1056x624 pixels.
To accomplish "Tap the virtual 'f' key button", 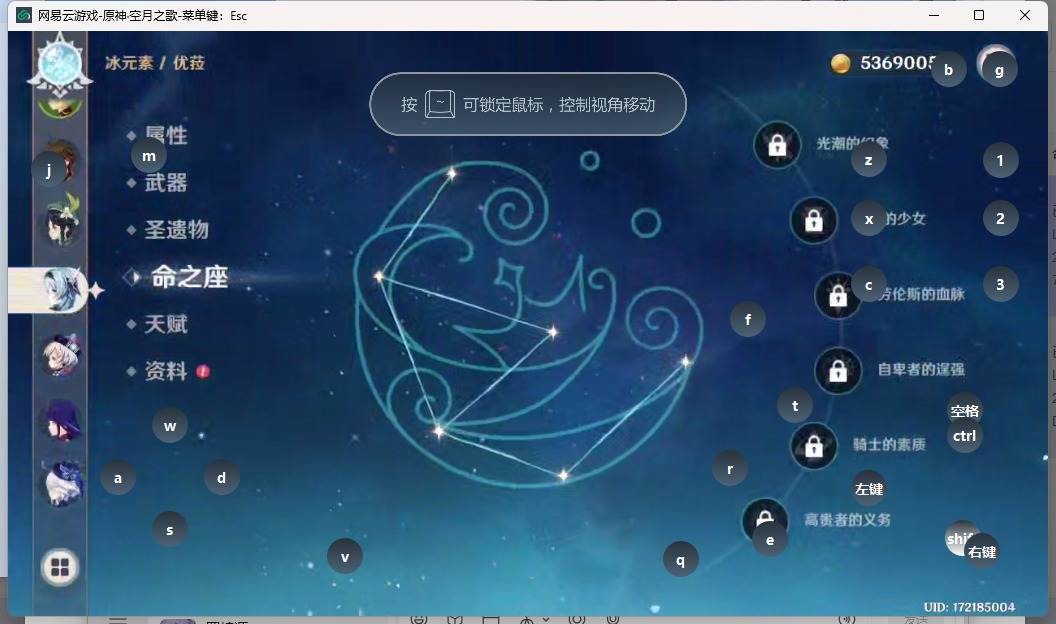I will (x=748, y=320).
